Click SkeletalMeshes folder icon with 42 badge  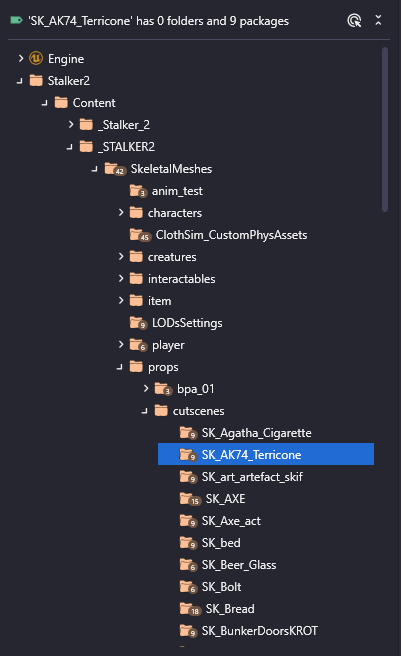pos(115,169)
